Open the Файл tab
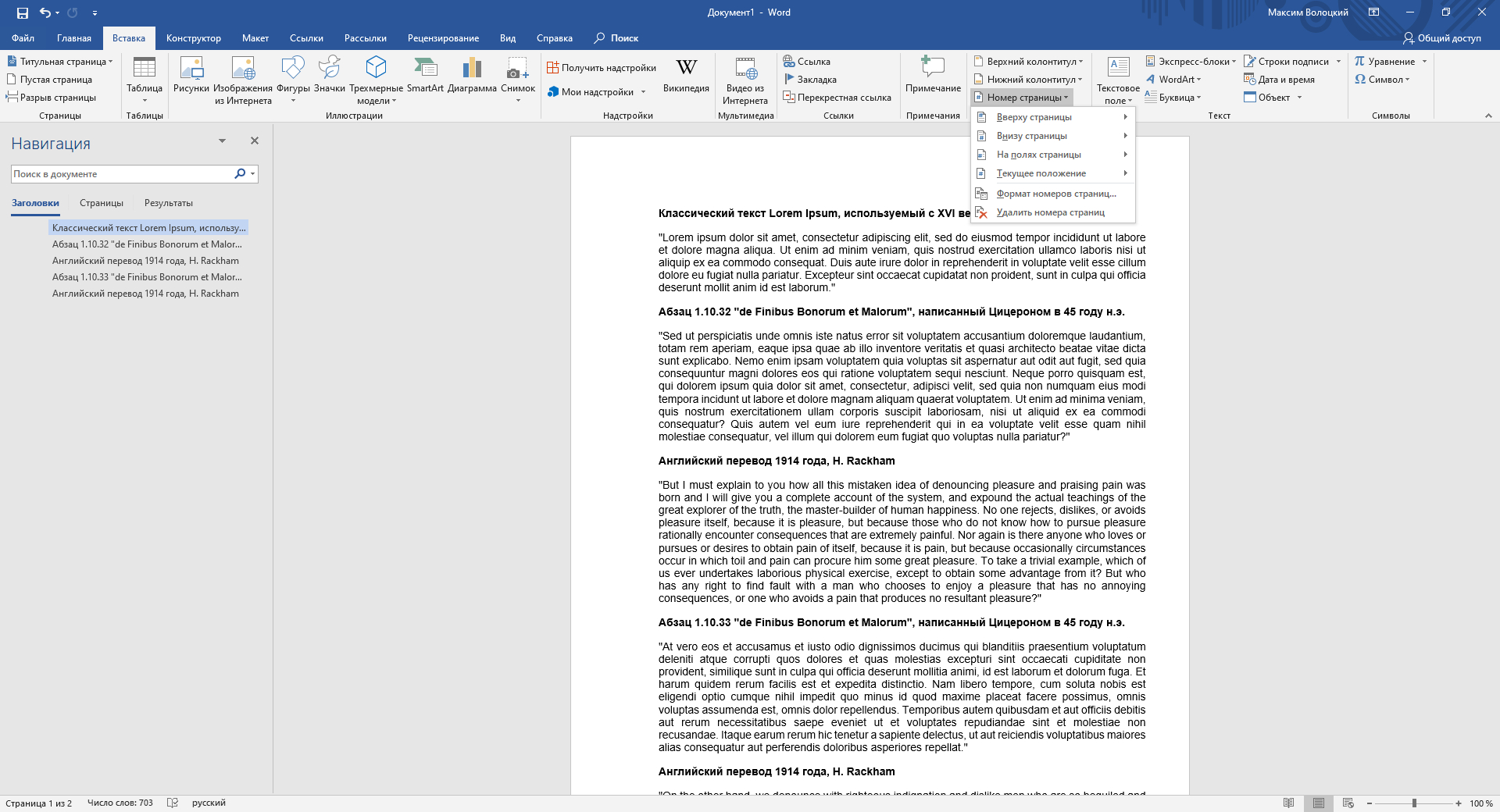1500x812 pixels. [x=23, y=38]
